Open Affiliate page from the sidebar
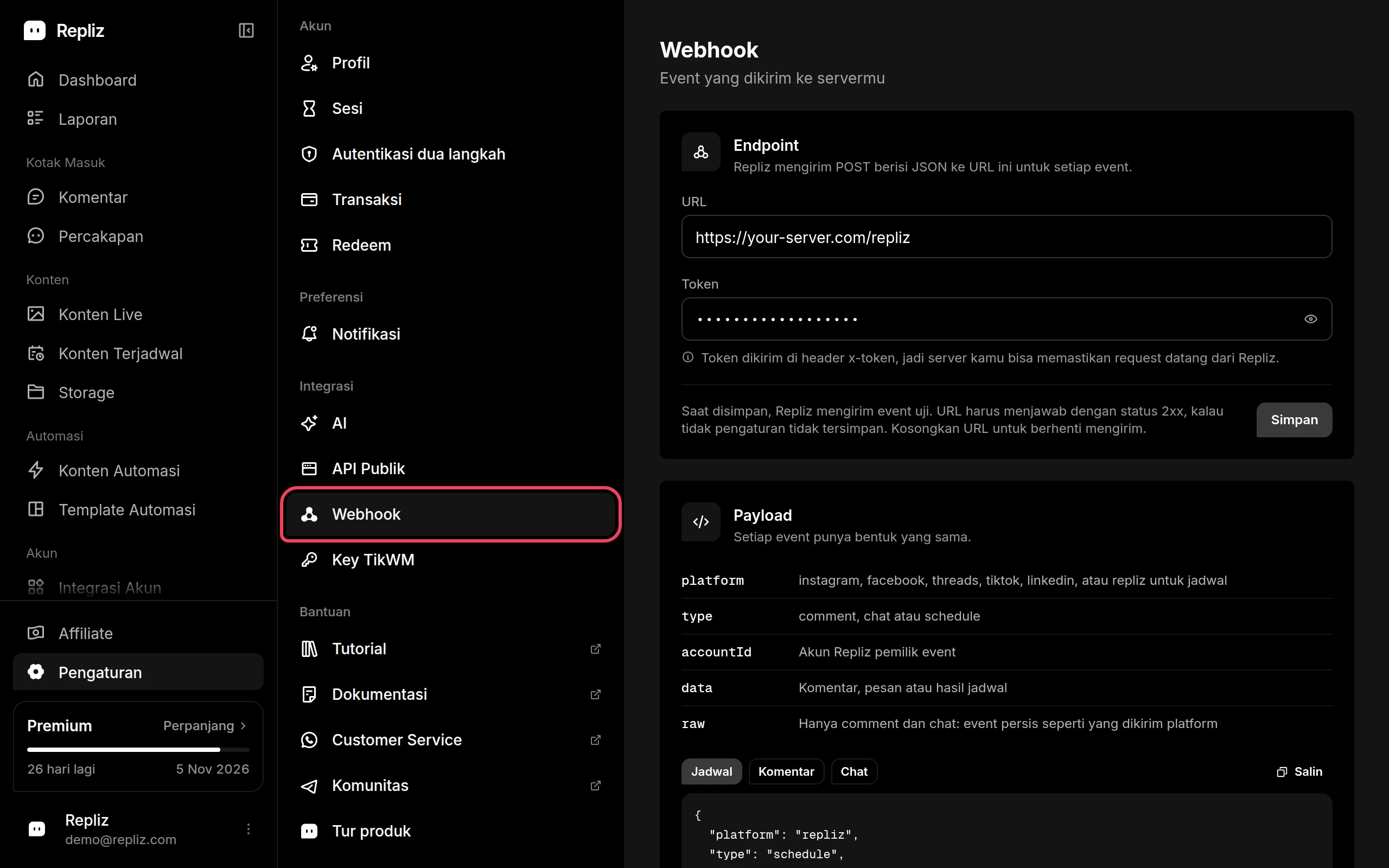The width and height of the screenshot is (1389, 868). (138, 633)
